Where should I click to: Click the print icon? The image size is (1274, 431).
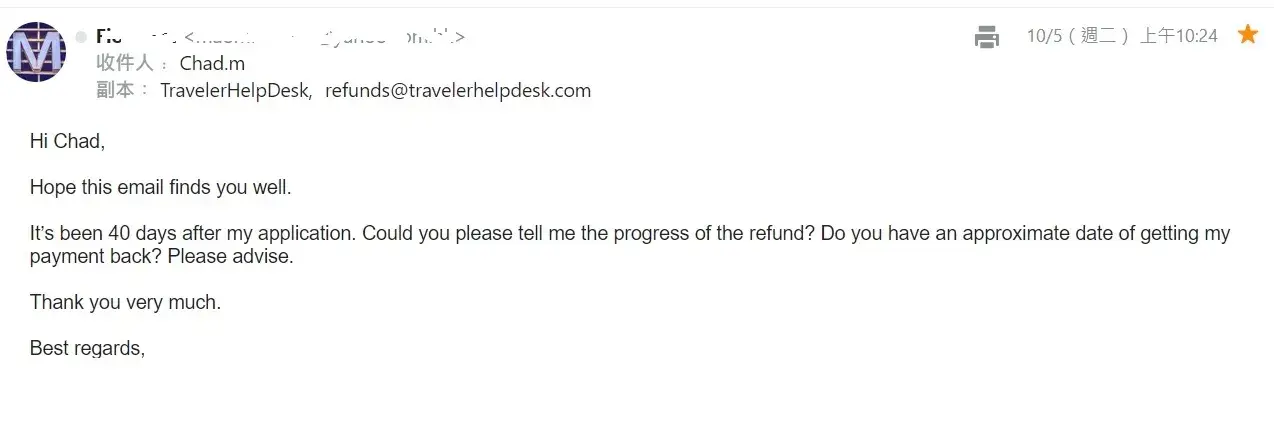(986, 37)
